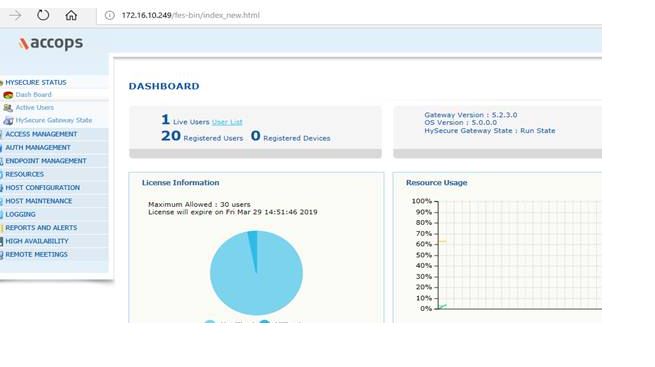Image resolution: width=655 pixels, height=367 pixels.
Task: Click the forward arrow icon
Action: coord(15,15)
